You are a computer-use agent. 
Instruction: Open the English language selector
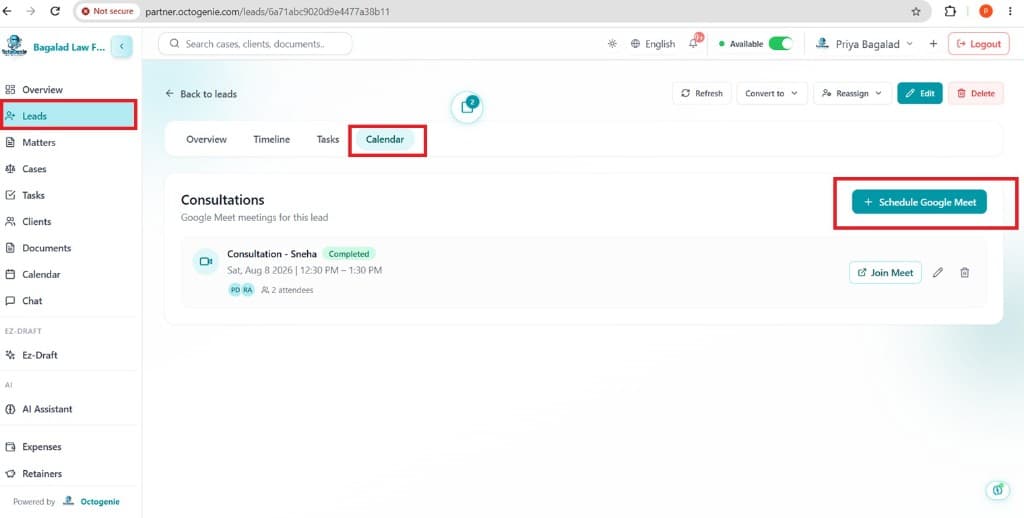tap(652, 44)
